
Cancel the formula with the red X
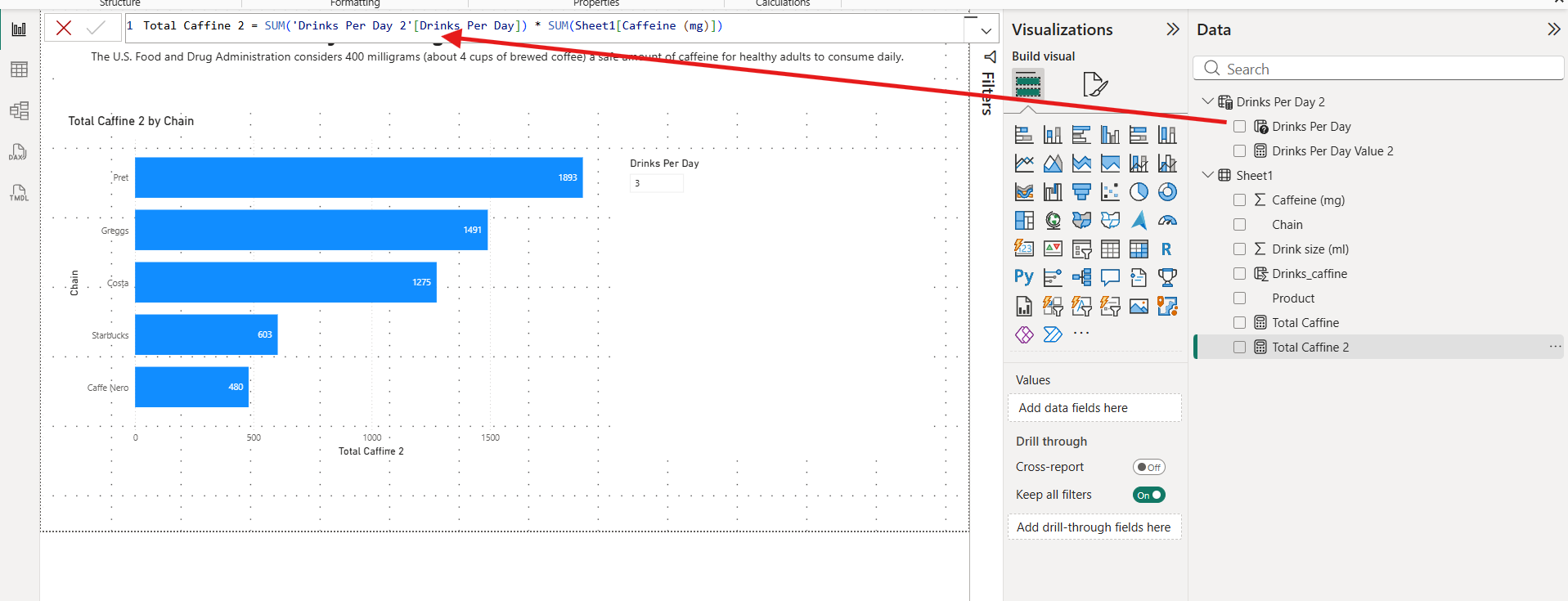[x=64, y=28]
